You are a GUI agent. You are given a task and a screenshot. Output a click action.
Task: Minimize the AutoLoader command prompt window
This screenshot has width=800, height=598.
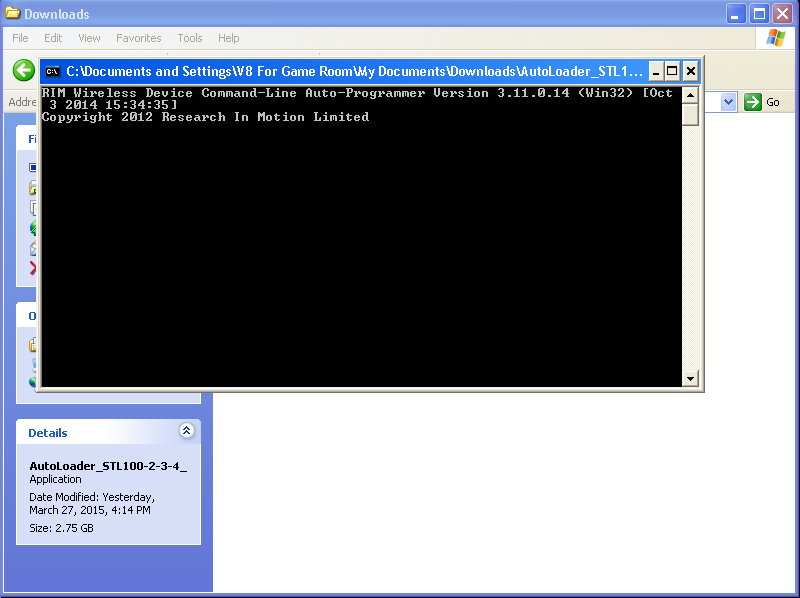pyautogui.click(x=656, y=71)
